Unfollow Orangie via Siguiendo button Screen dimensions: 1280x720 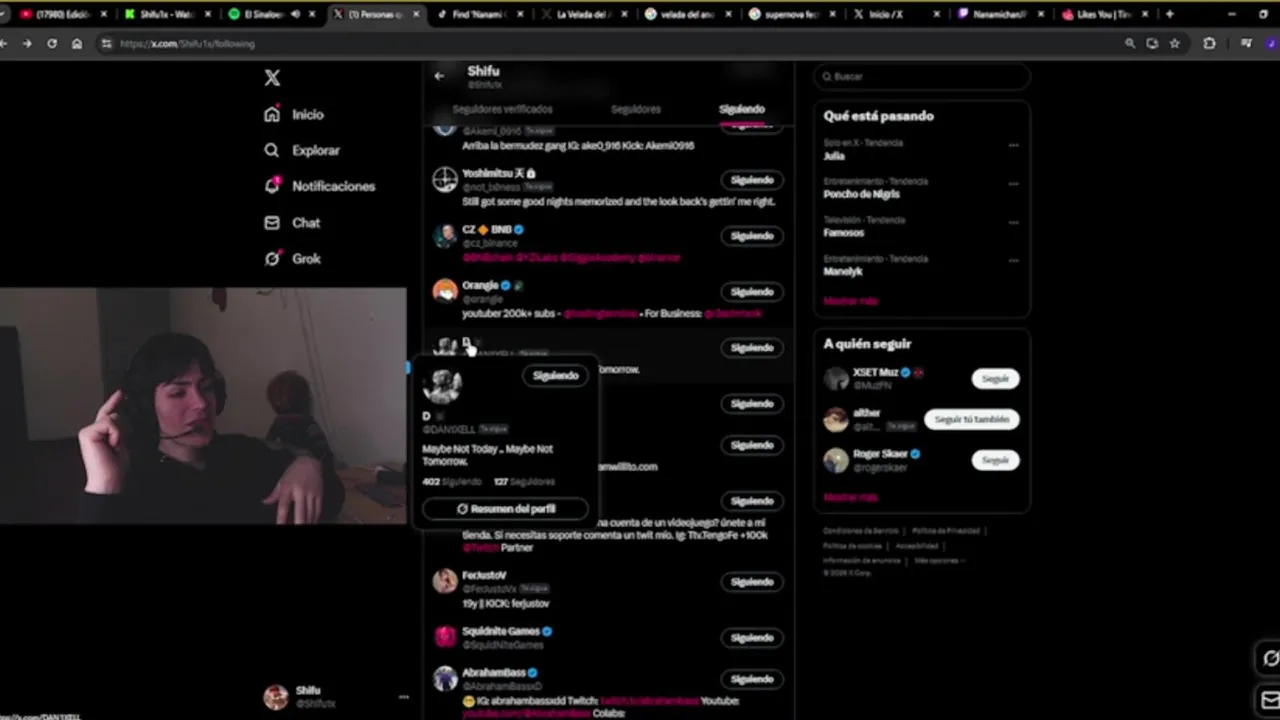pyautogui.click(x=752, y=292)
